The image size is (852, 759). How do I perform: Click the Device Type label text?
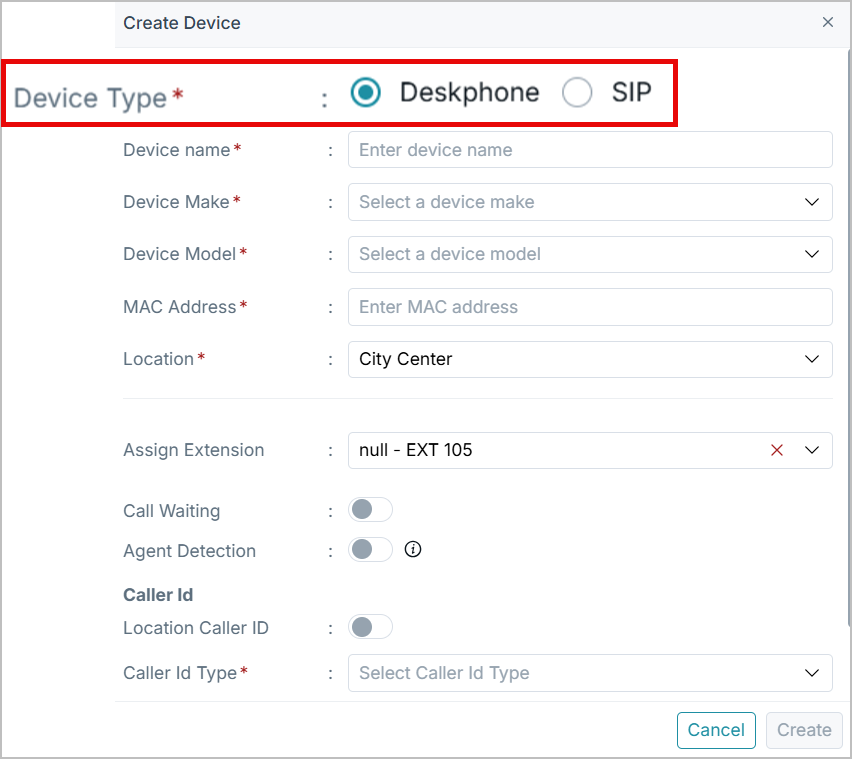click(x=90, y=98)
